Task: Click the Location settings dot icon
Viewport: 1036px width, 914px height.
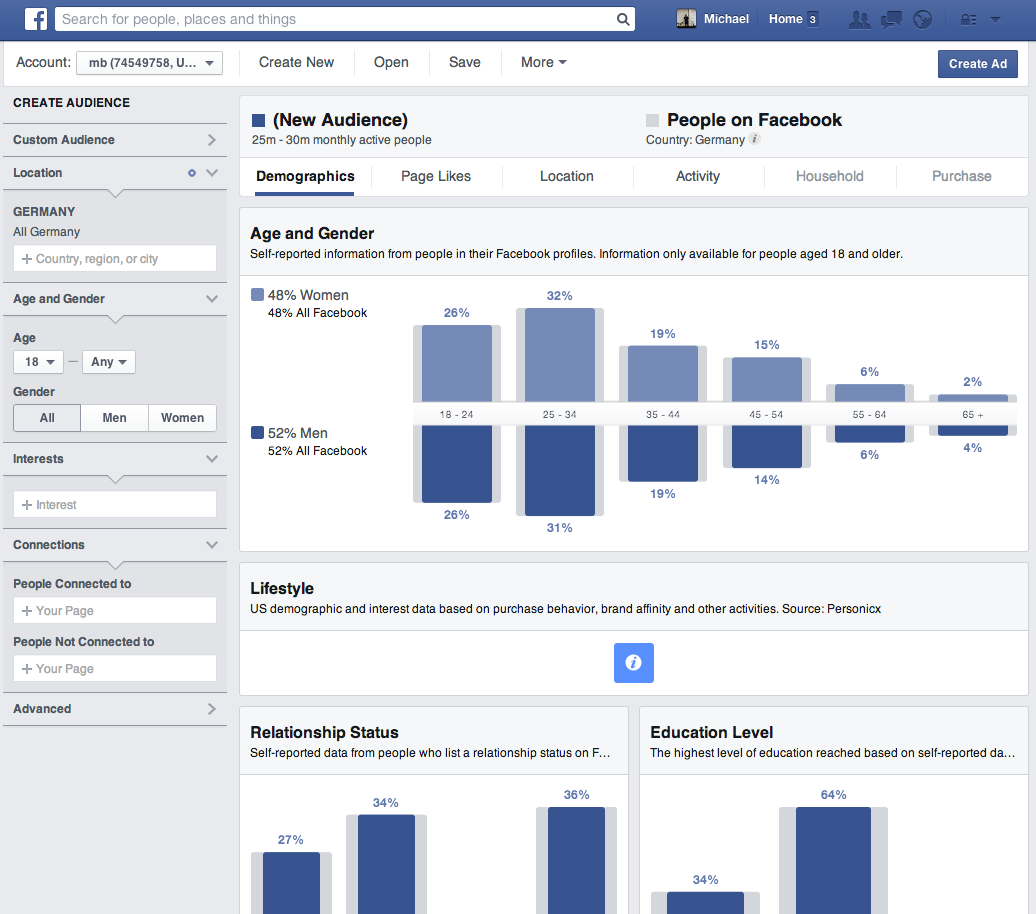Action: coord(192,172)
